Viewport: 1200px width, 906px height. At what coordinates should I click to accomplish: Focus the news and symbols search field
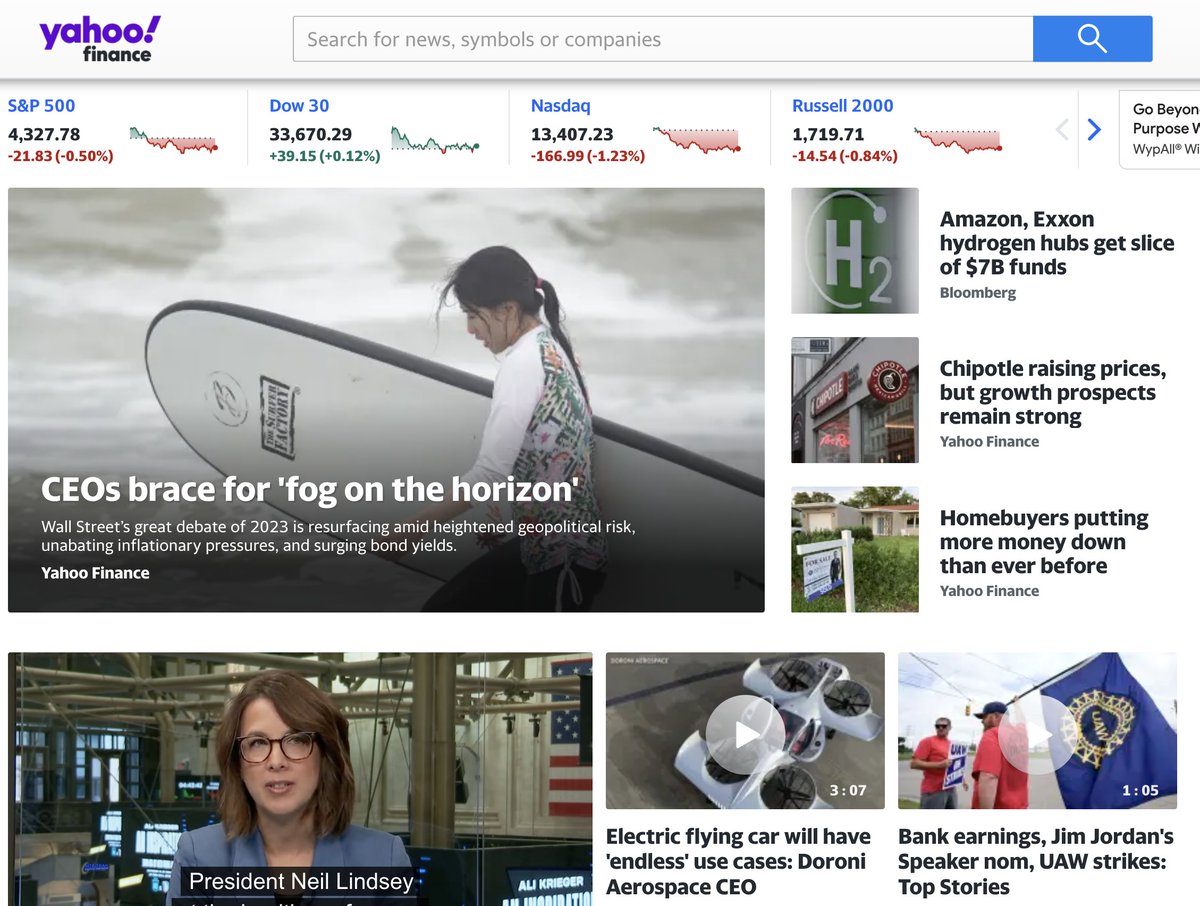(x=663, y=39)
